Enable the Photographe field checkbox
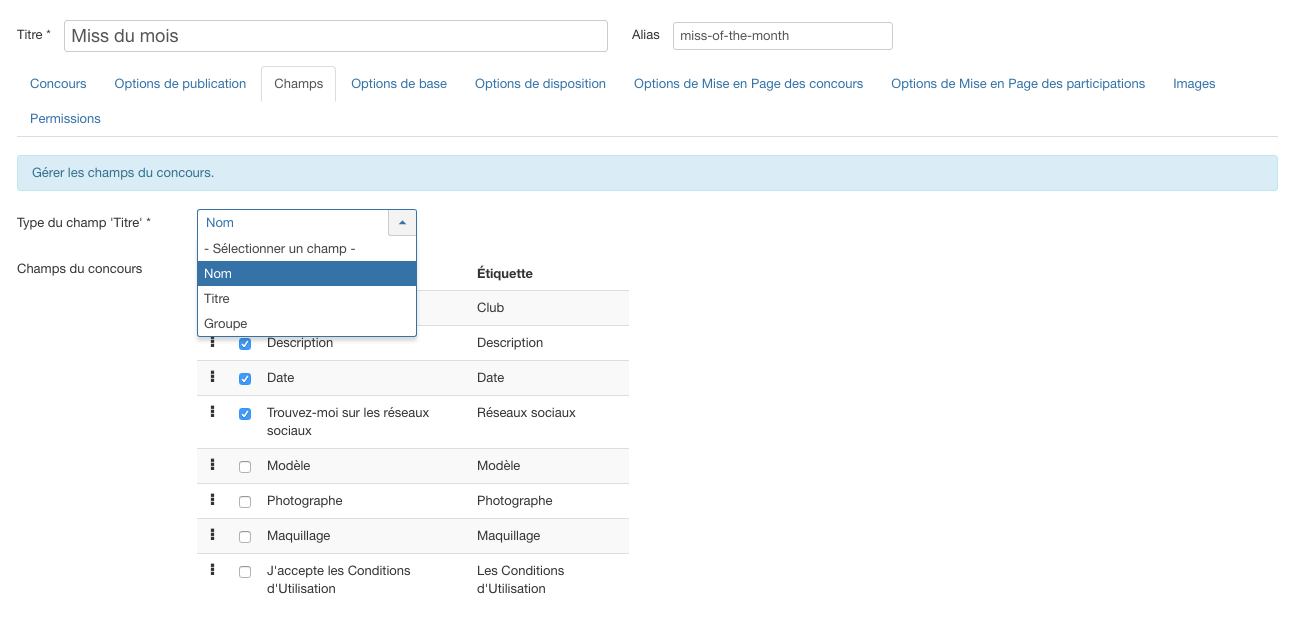1292x623 pixels. click(245, 502)
